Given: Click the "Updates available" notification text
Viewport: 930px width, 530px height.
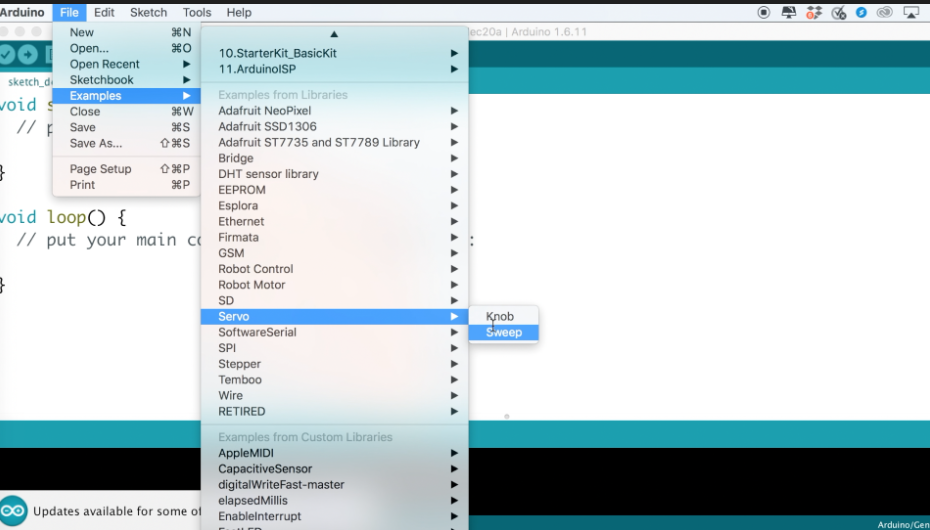Looking at the screenshot, I should (117, 511).
